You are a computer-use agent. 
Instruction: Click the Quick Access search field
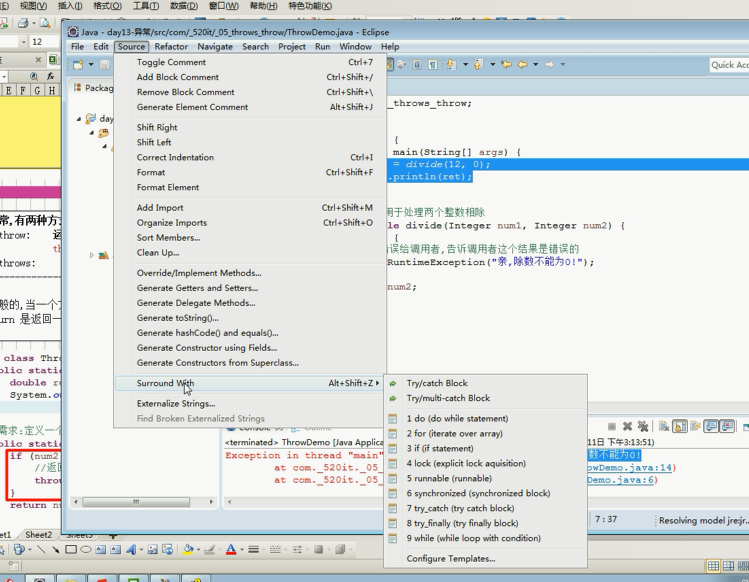[x=728, y=65]
